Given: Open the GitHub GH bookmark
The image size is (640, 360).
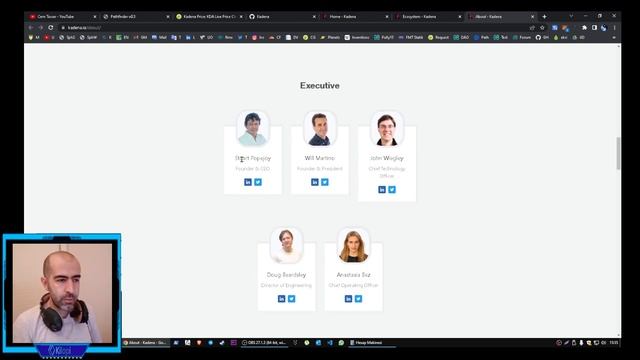Looking at the screenshot, I should (542, 37).
